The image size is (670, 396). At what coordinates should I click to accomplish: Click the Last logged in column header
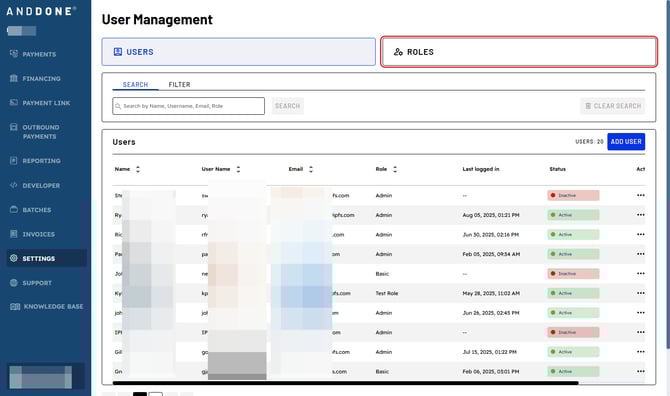pyautogui.click(x=481, y=169)
